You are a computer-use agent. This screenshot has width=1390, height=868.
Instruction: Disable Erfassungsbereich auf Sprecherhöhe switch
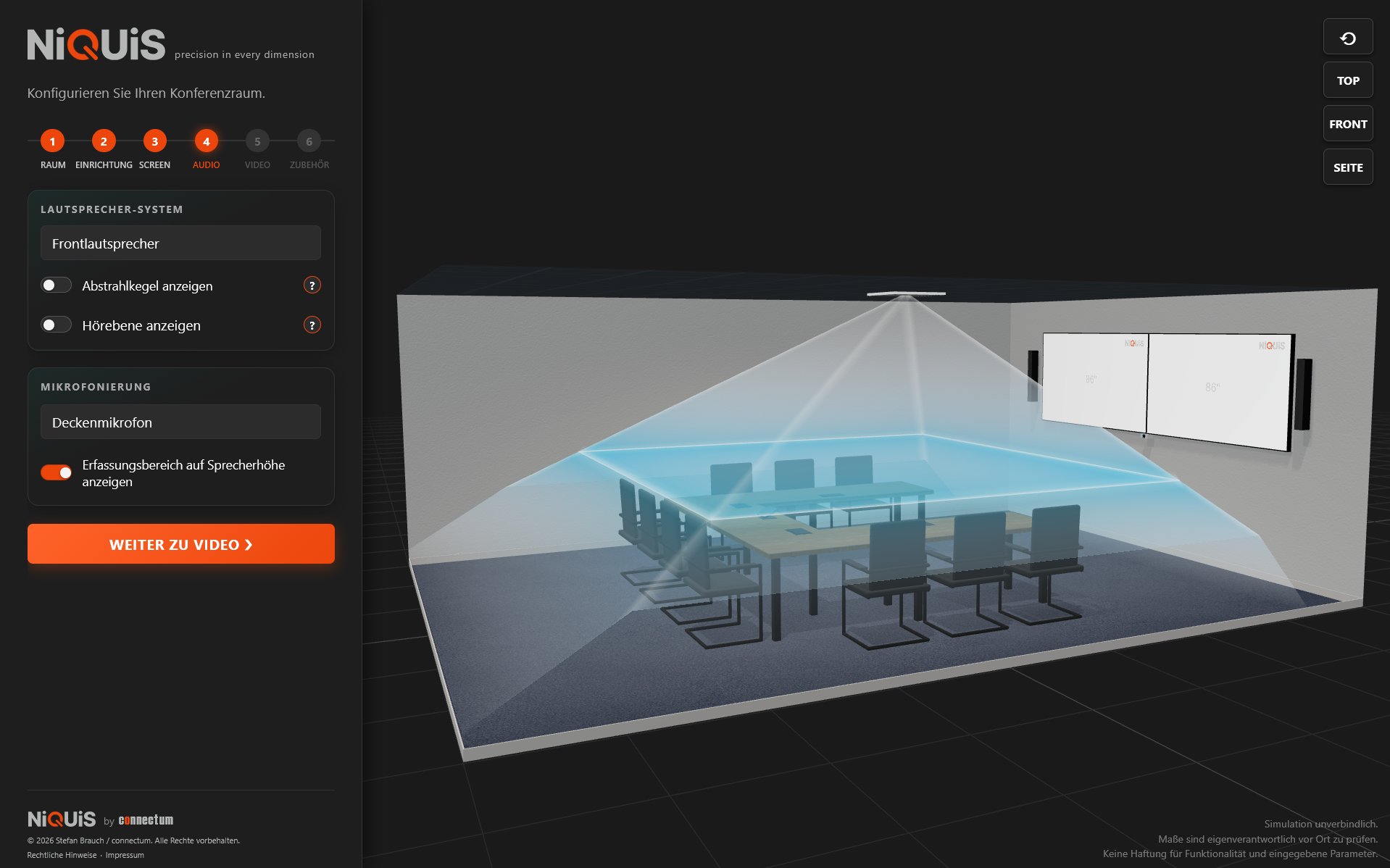[x=56, y=472]
